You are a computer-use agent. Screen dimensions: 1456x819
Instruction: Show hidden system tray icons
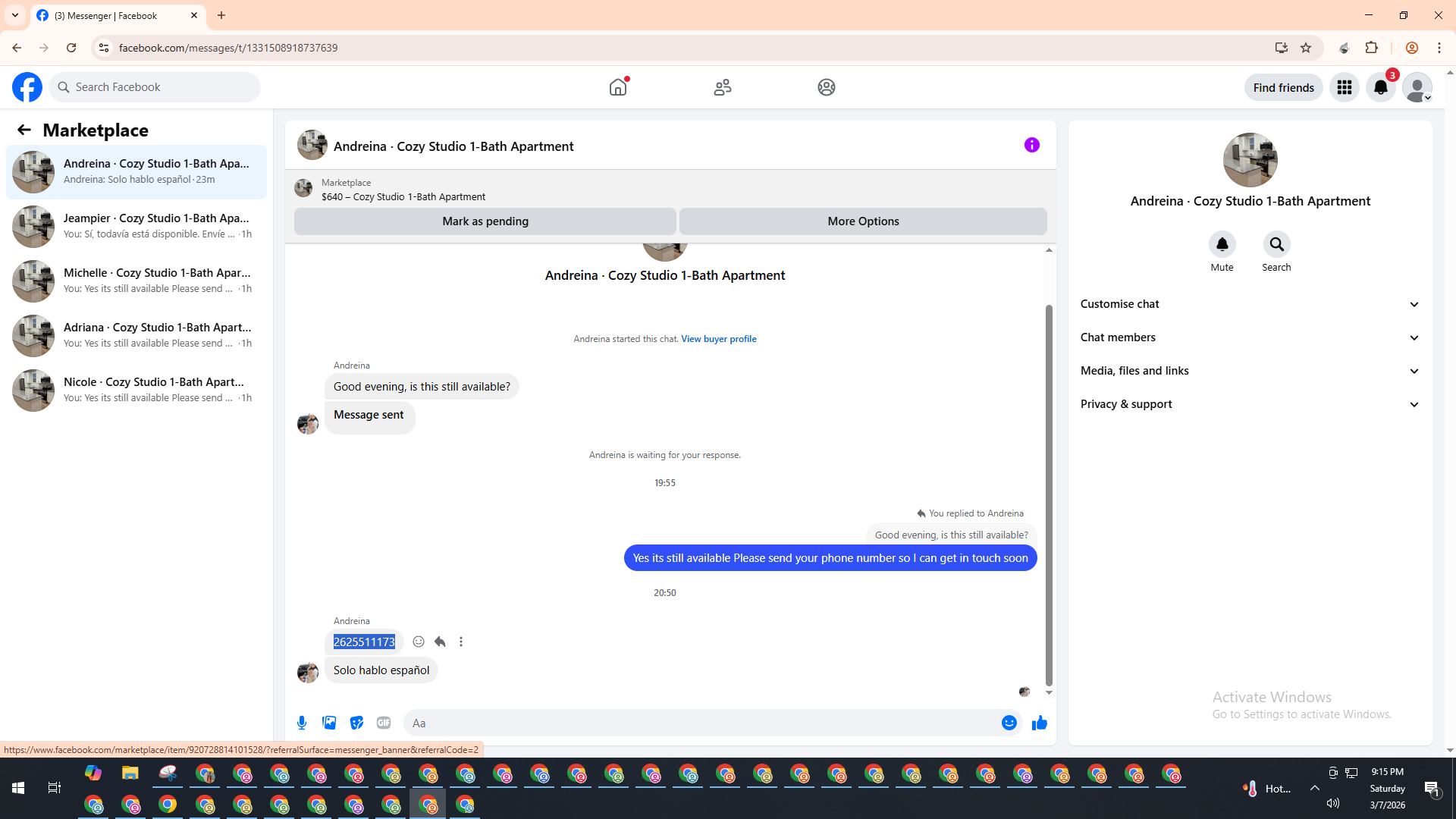1315,788
